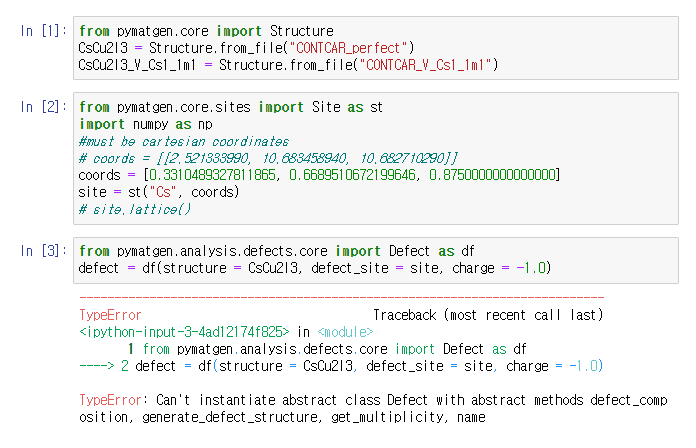Click inside the first code cell
The image size is (696, 448).
[x=376, y=48]
